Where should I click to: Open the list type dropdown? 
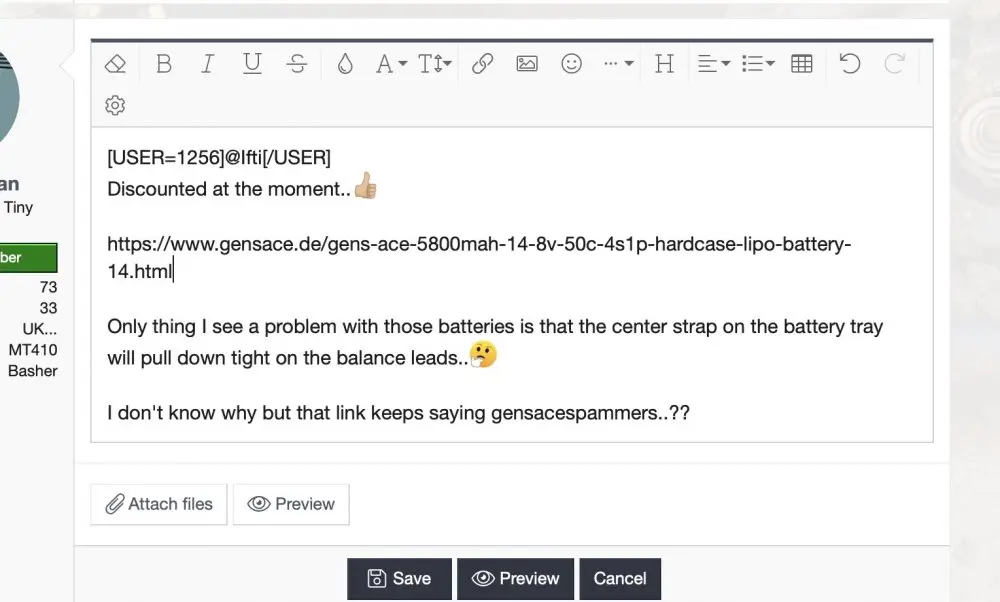coord(758,64)
